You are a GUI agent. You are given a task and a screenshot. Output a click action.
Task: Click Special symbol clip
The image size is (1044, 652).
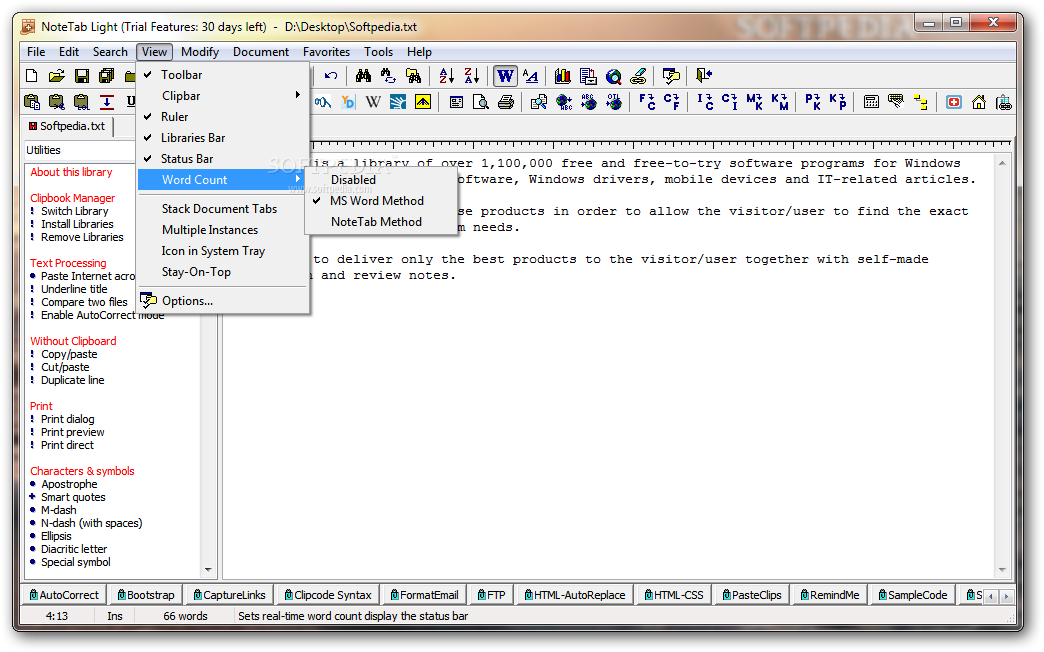pos(76,562)
